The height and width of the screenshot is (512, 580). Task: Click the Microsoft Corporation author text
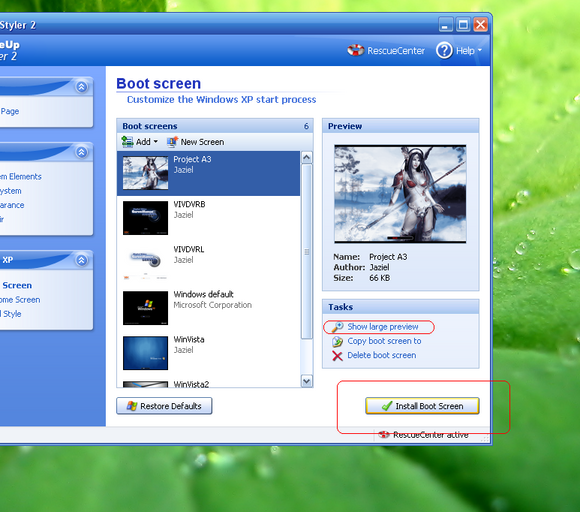pos(213,305)
